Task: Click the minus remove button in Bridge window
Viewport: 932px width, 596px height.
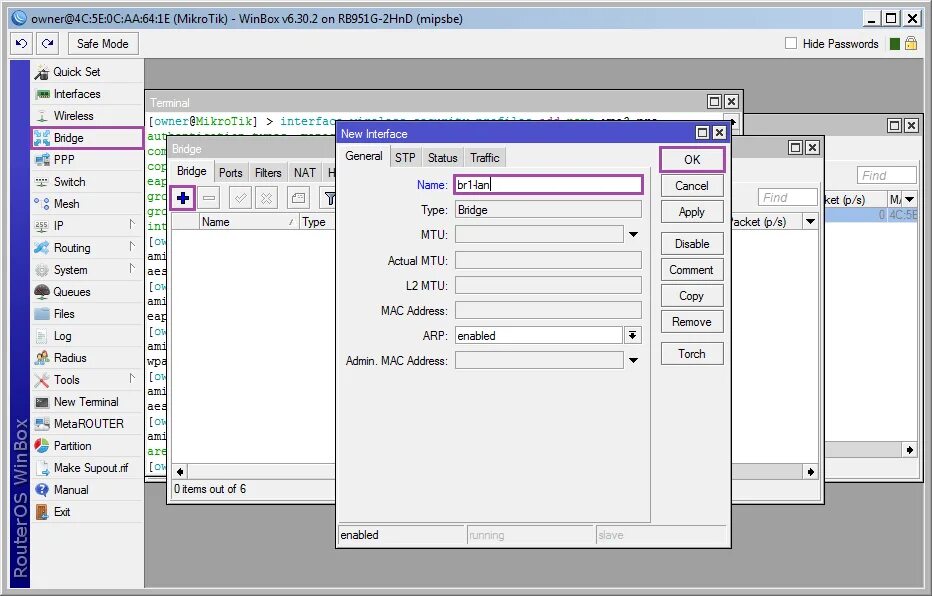Action: pyautogui.click(x=209, y=198)
